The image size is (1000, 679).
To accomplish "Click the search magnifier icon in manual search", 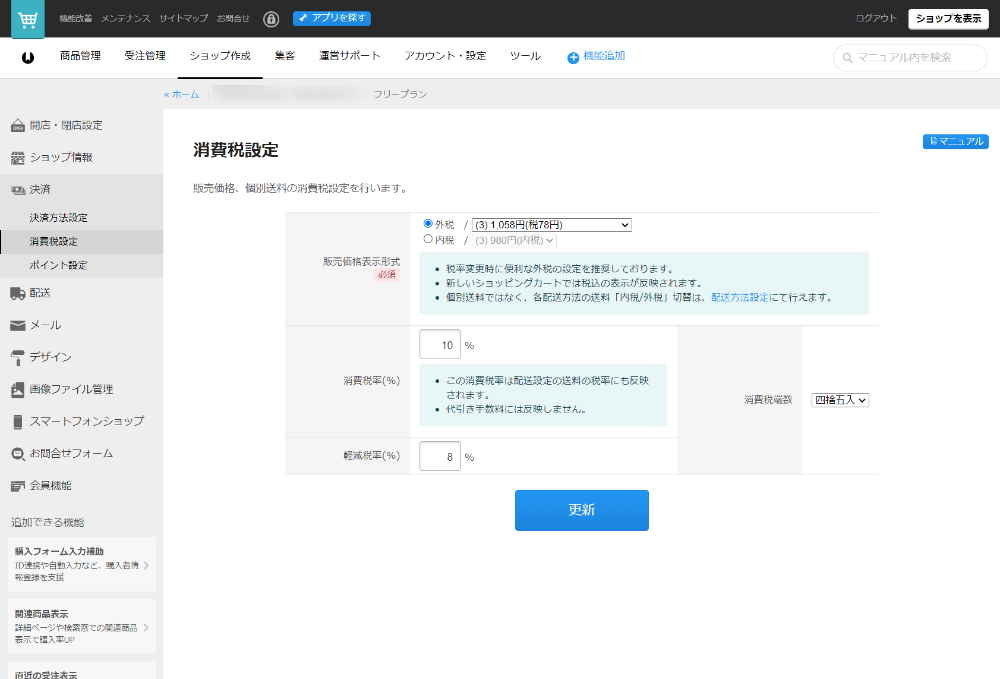I will (x=848, y=58).
